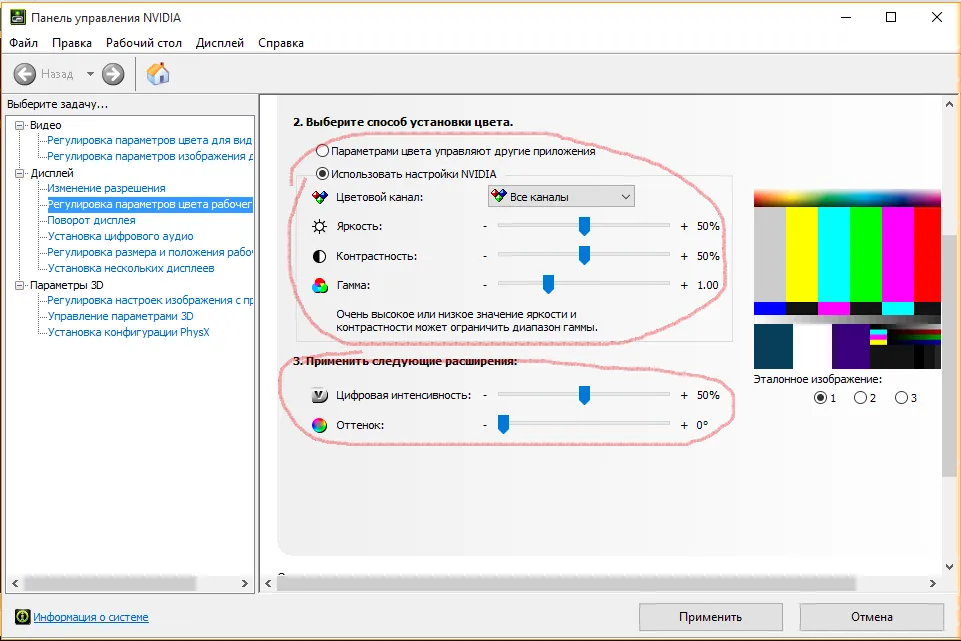Click the brightness sun icon

pos(319,226)
